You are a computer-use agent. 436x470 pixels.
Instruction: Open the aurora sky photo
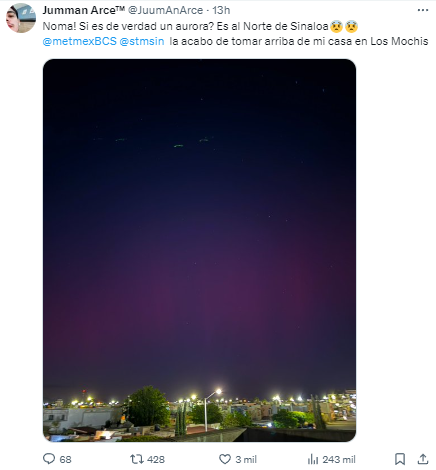click(x=199, y=250)
